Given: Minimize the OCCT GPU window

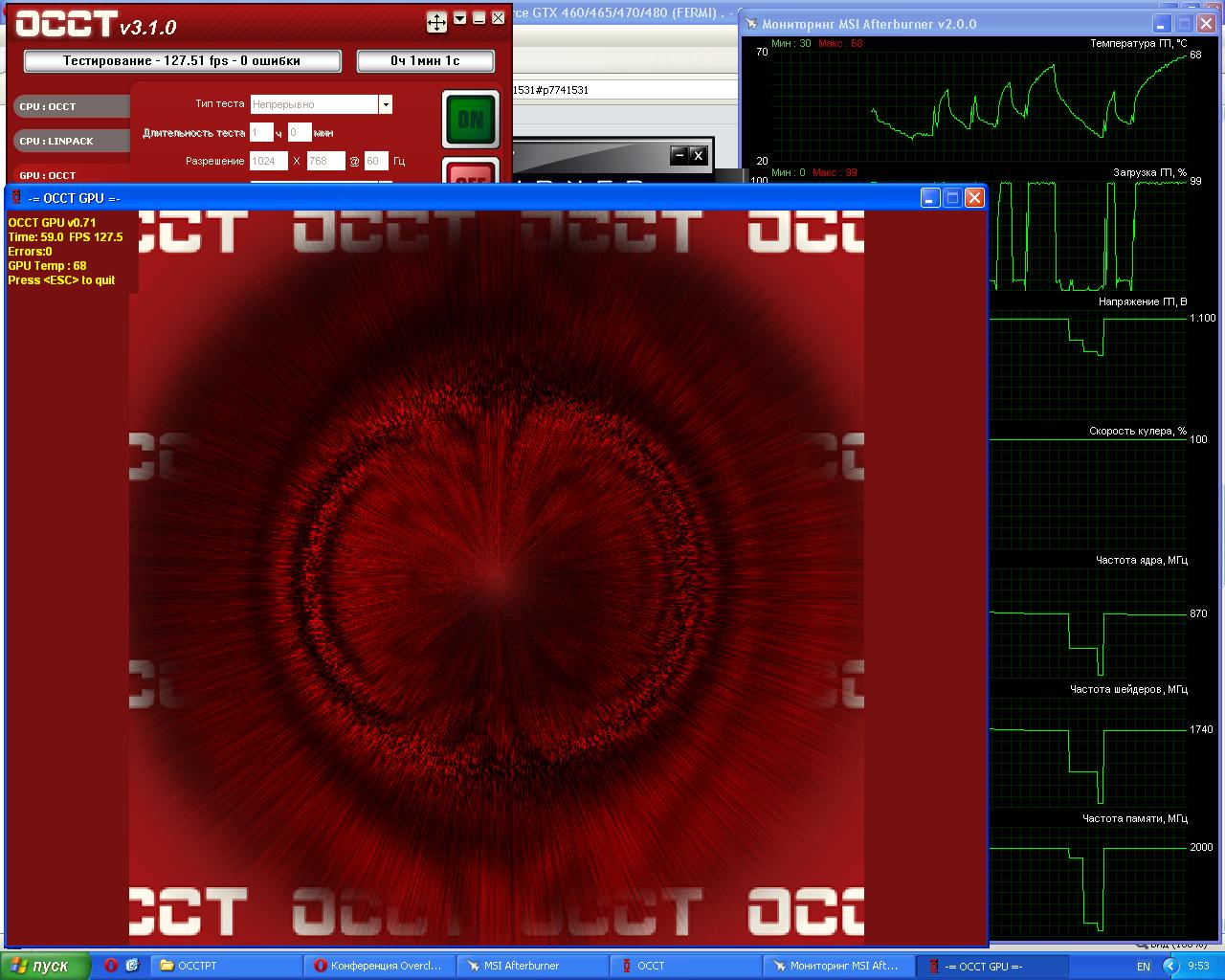Looking at the screenshot, I should point(930,197).
